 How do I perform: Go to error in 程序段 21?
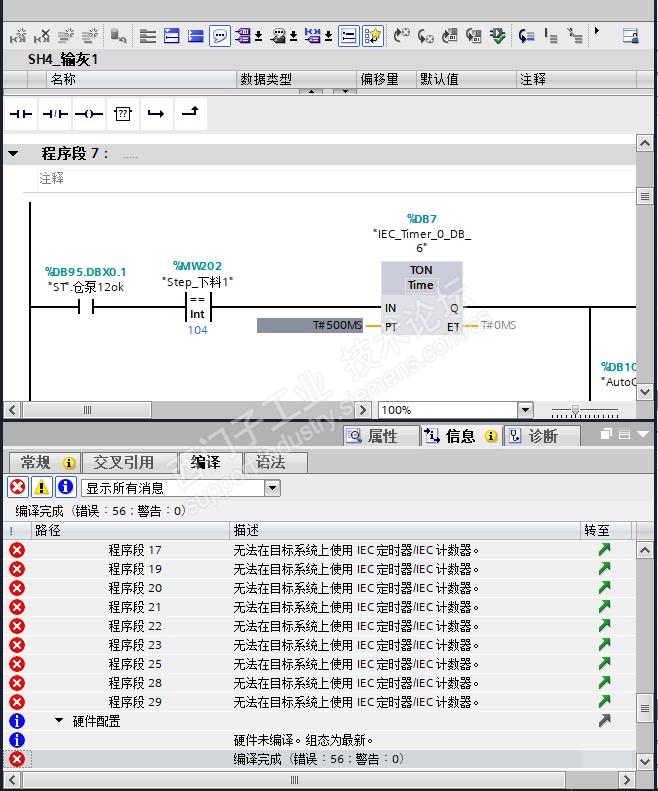pyautogui.click(x=605, y=606)
